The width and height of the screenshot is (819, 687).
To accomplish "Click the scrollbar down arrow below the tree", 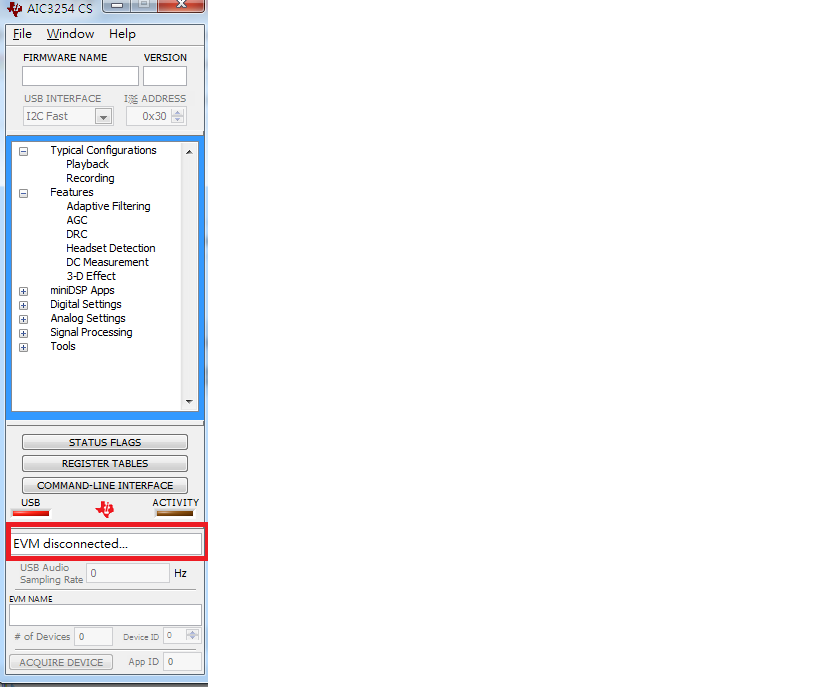I will (x=189, y=403).
